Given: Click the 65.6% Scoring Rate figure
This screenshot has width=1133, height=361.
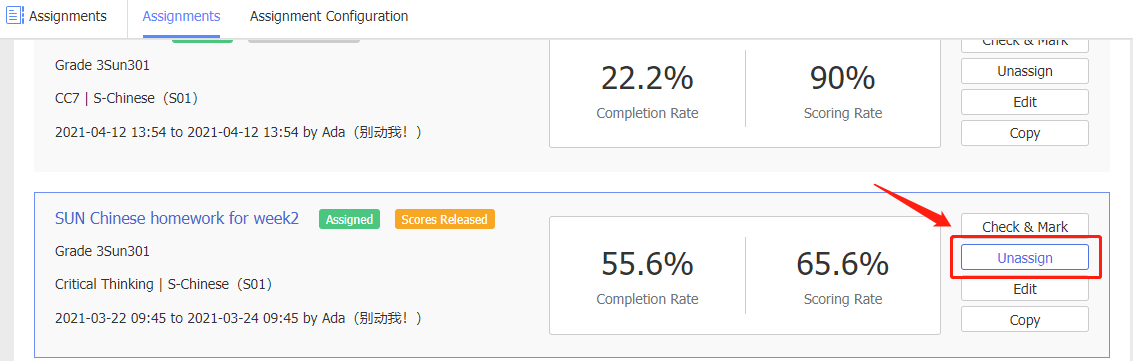Looking at the screenshot, I should [x=843, y=264].
